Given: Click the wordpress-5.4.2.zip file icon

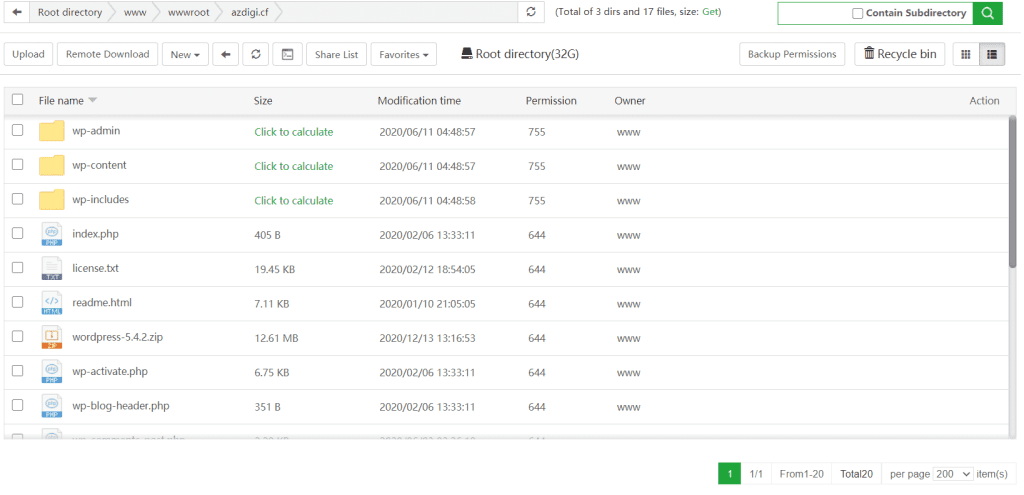Looking at the screenshot, I should coord(51,337).
